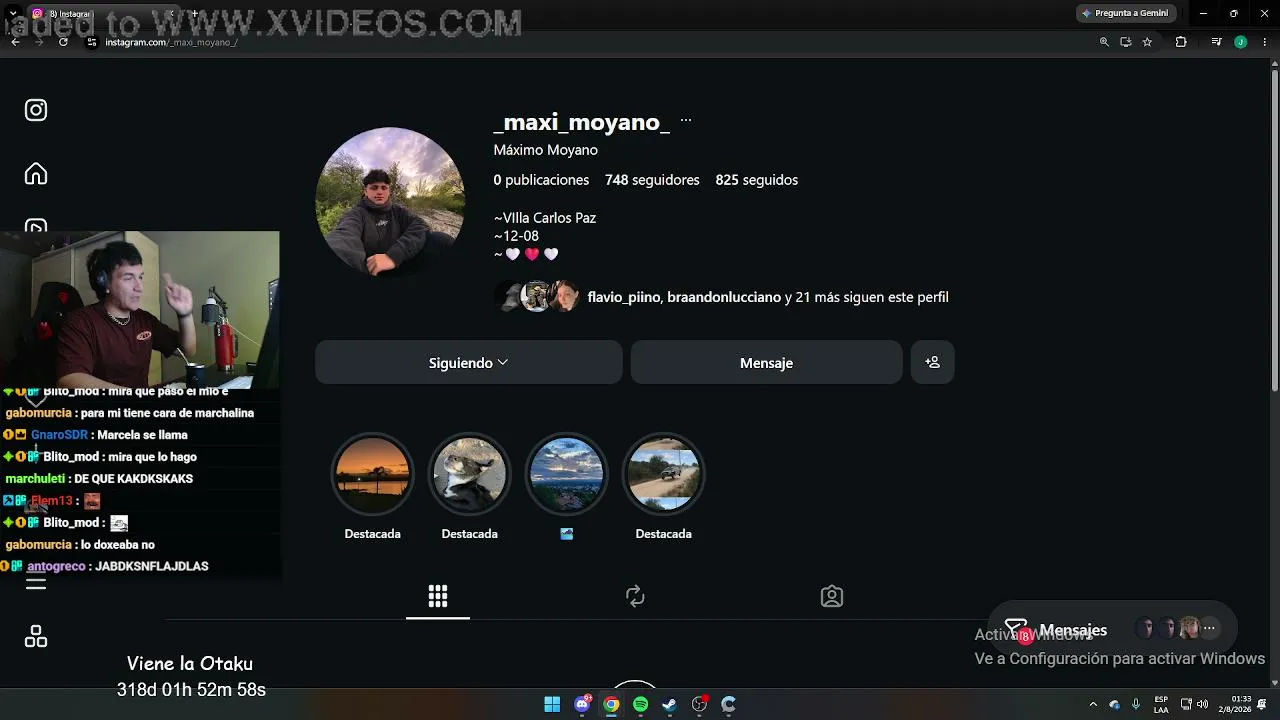Expand the Siguiendo dropdown

pyautogui.click(x=469, y=362)
